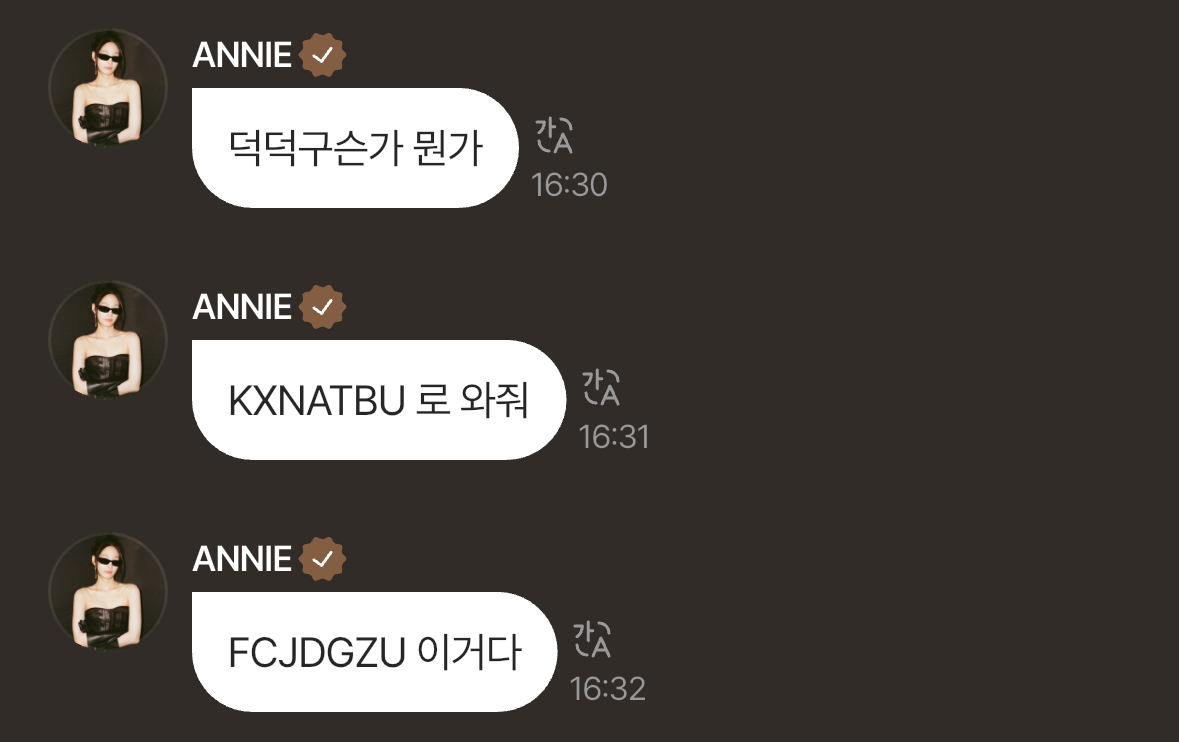Screen dimensions: 1179x742
Task: Open ANNIE's profile picture beside the FCJDGZU message
Action: tap(108, 592)
